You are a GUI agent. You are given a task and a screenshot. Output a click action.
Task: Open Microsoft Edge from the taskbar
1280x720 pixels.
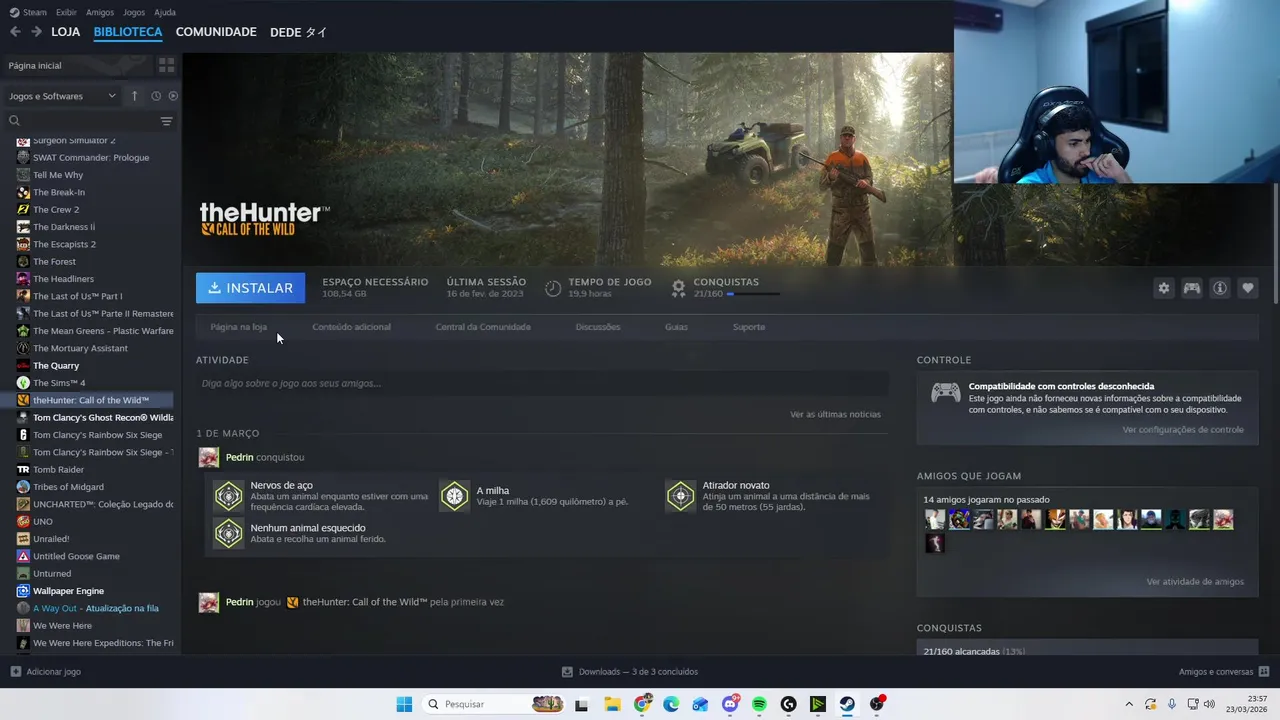[671, 704]
